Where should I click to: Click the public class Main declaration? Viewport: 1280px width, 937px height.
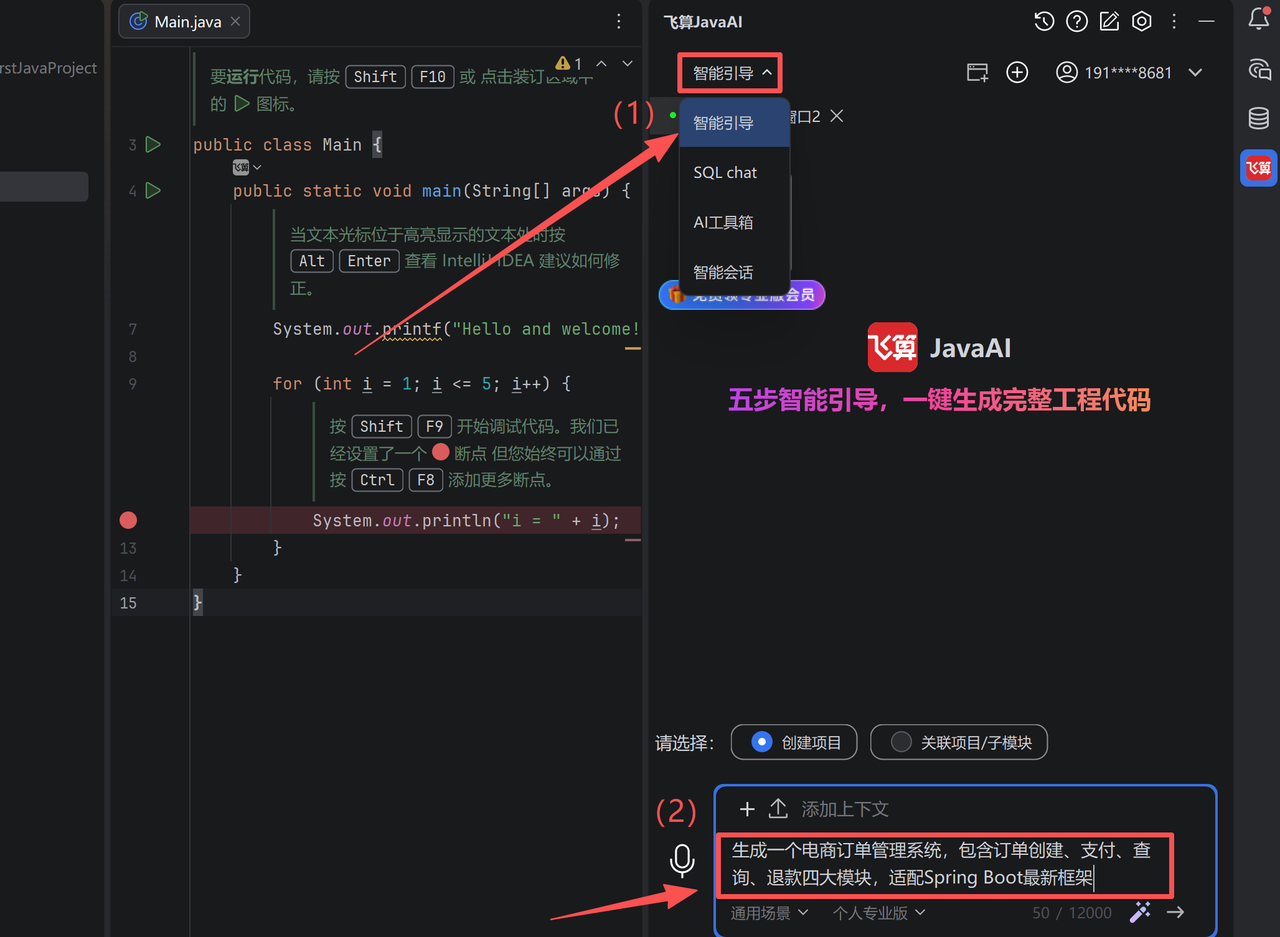(288, 145)
